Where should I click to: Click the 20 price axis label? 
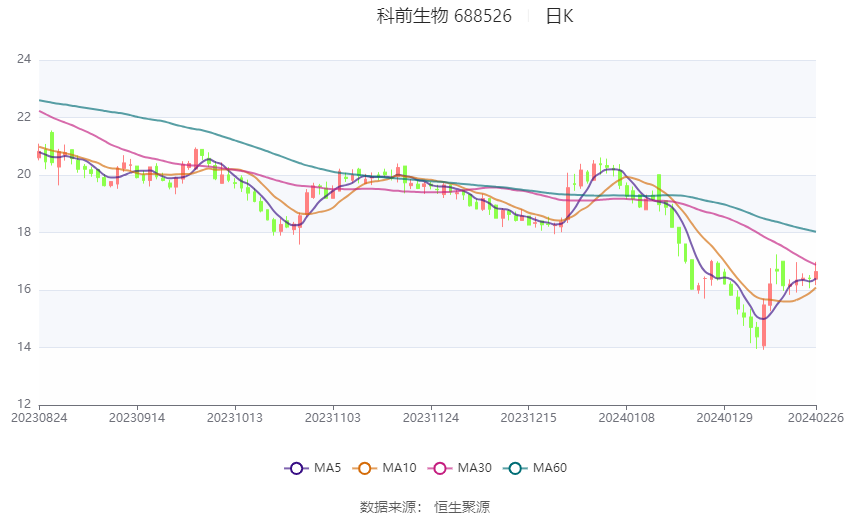click(24, 174)
